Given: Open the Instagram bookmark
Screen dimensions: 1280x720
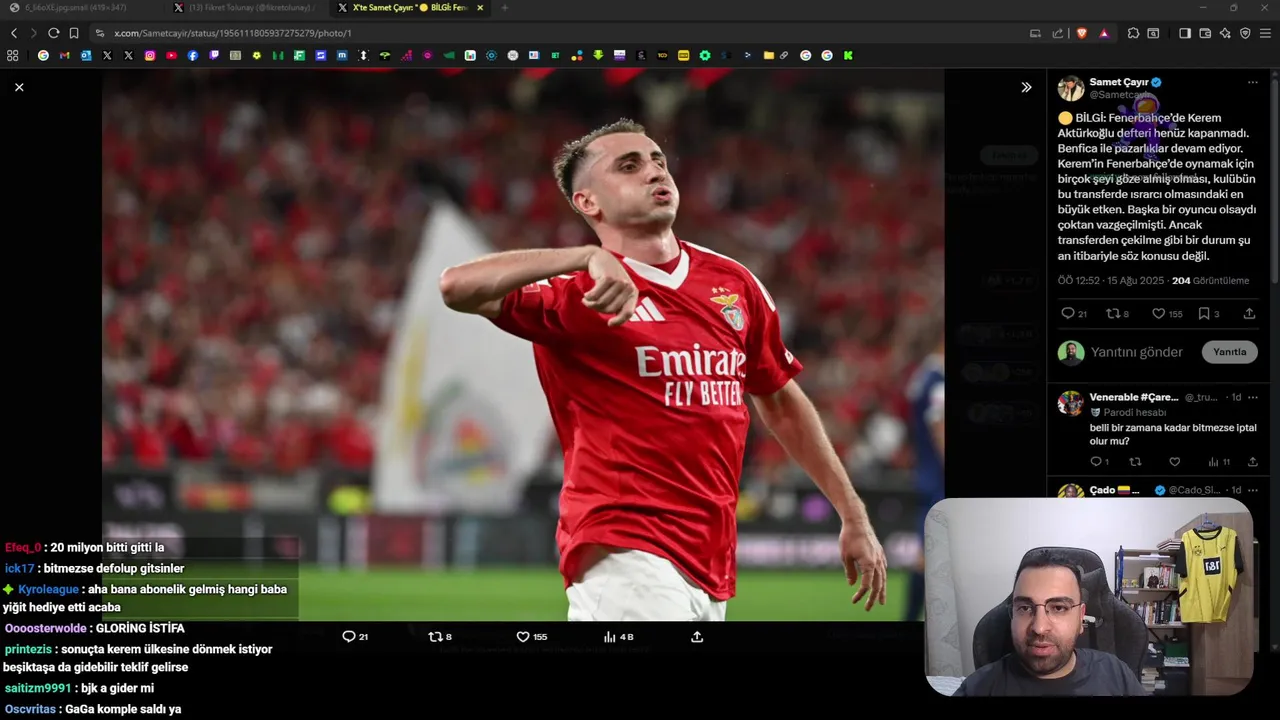Looking at the screenshot, I should pyautogui.click(x=150, y=56).
